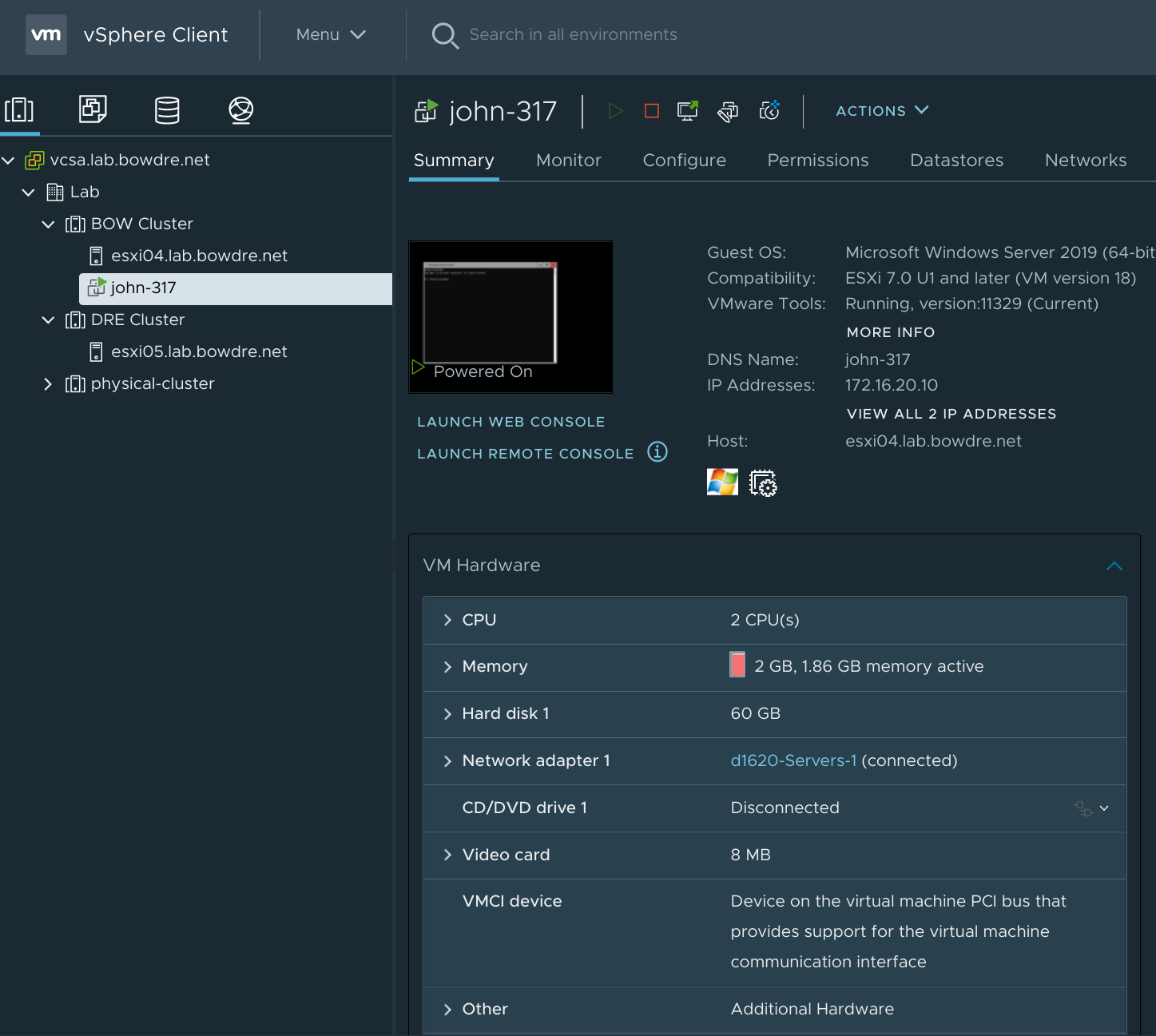This screenshot has width=1156, height=1036.
Task: Collapse the vcsa.lab.bowdre.net tree node
Action: pos(8,161)
